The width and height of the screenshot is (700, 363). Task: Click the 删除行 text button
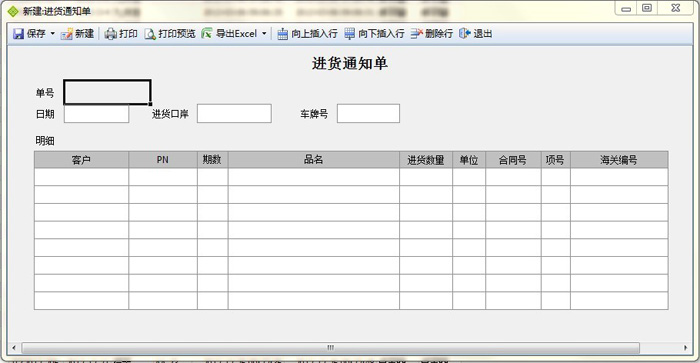pos(439,33)
